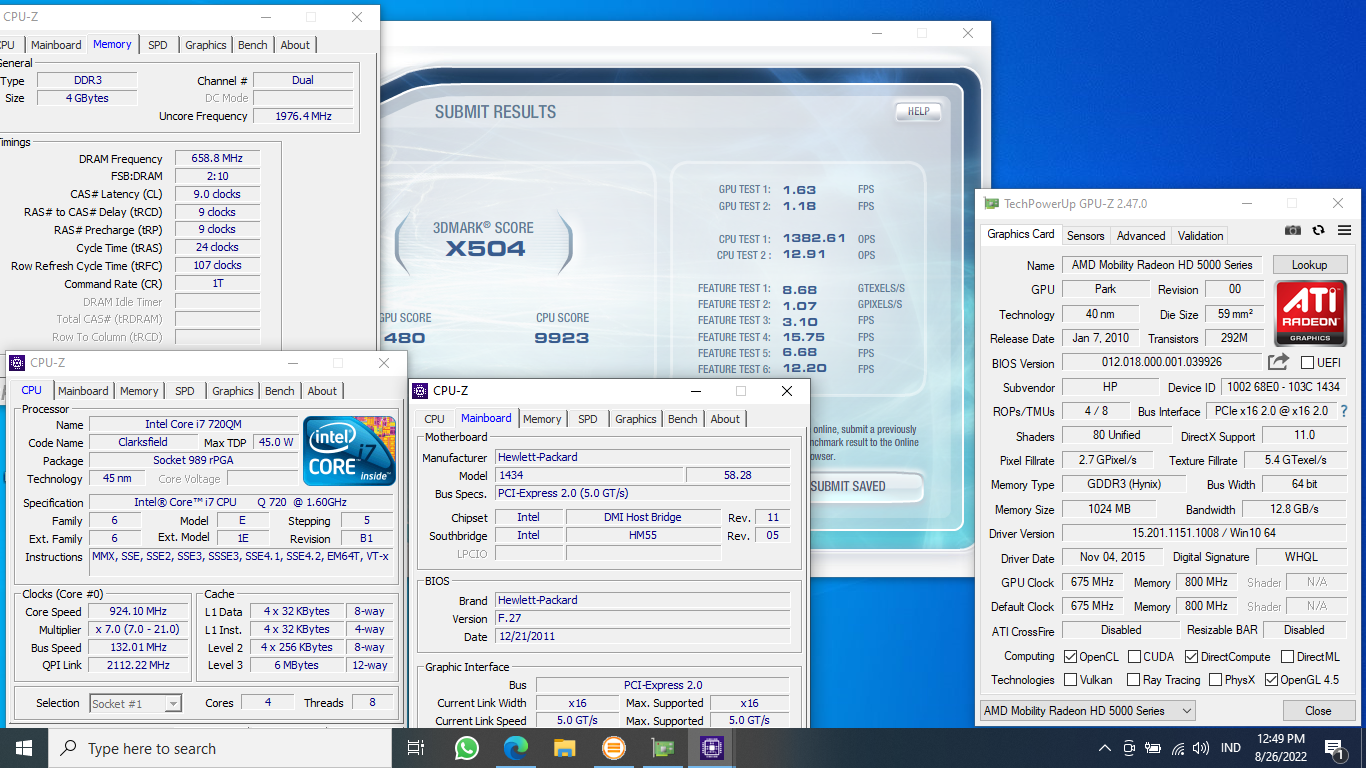The height and width of the screenshot is (768, 1366).
Task: Open the Windows Start menu
Action: (x=24, y=748)
